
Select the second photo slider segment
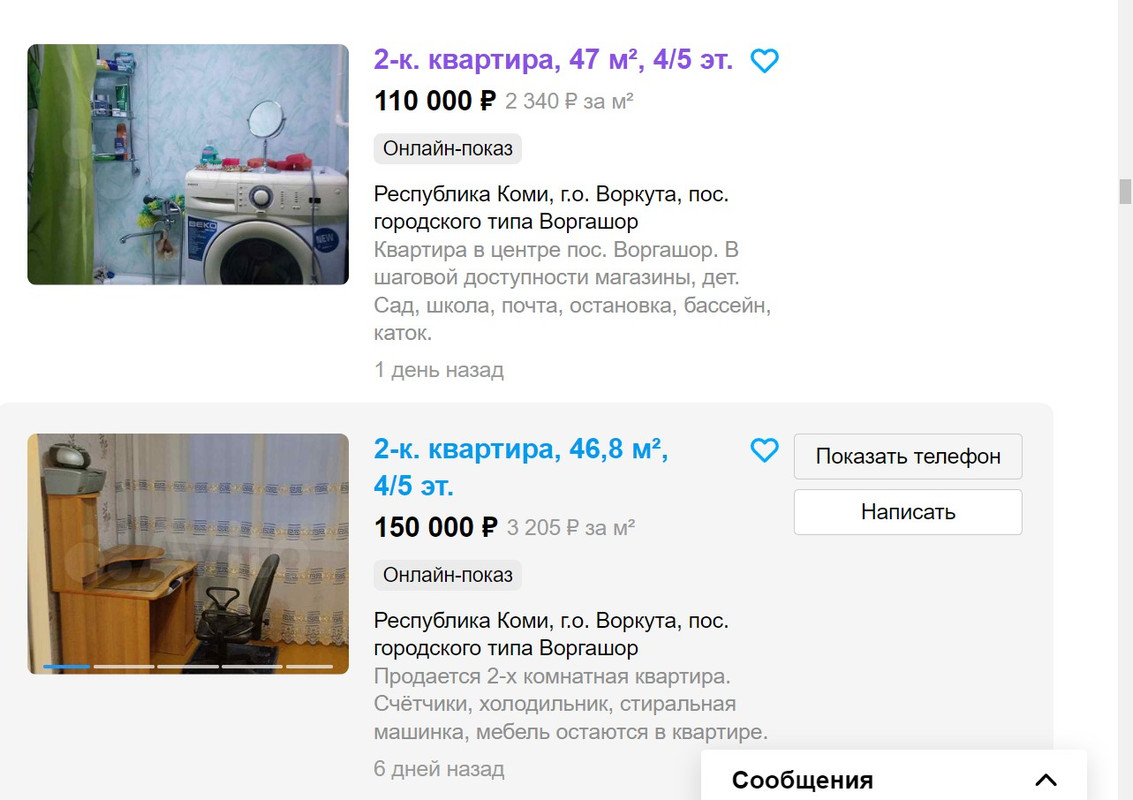tap(124, 666)
